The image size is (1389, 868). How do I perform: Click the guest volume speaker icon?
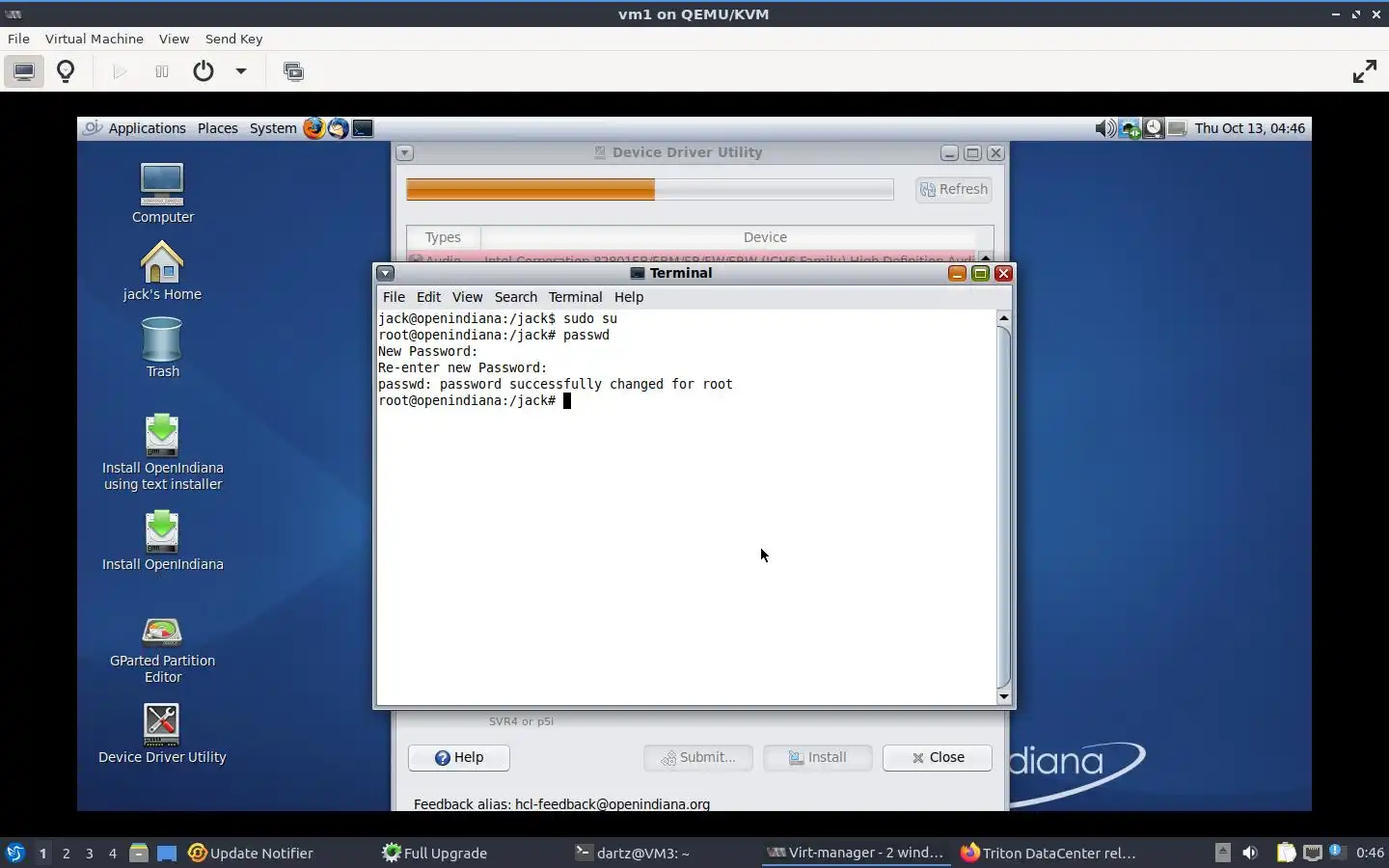tap(1105, 128)
